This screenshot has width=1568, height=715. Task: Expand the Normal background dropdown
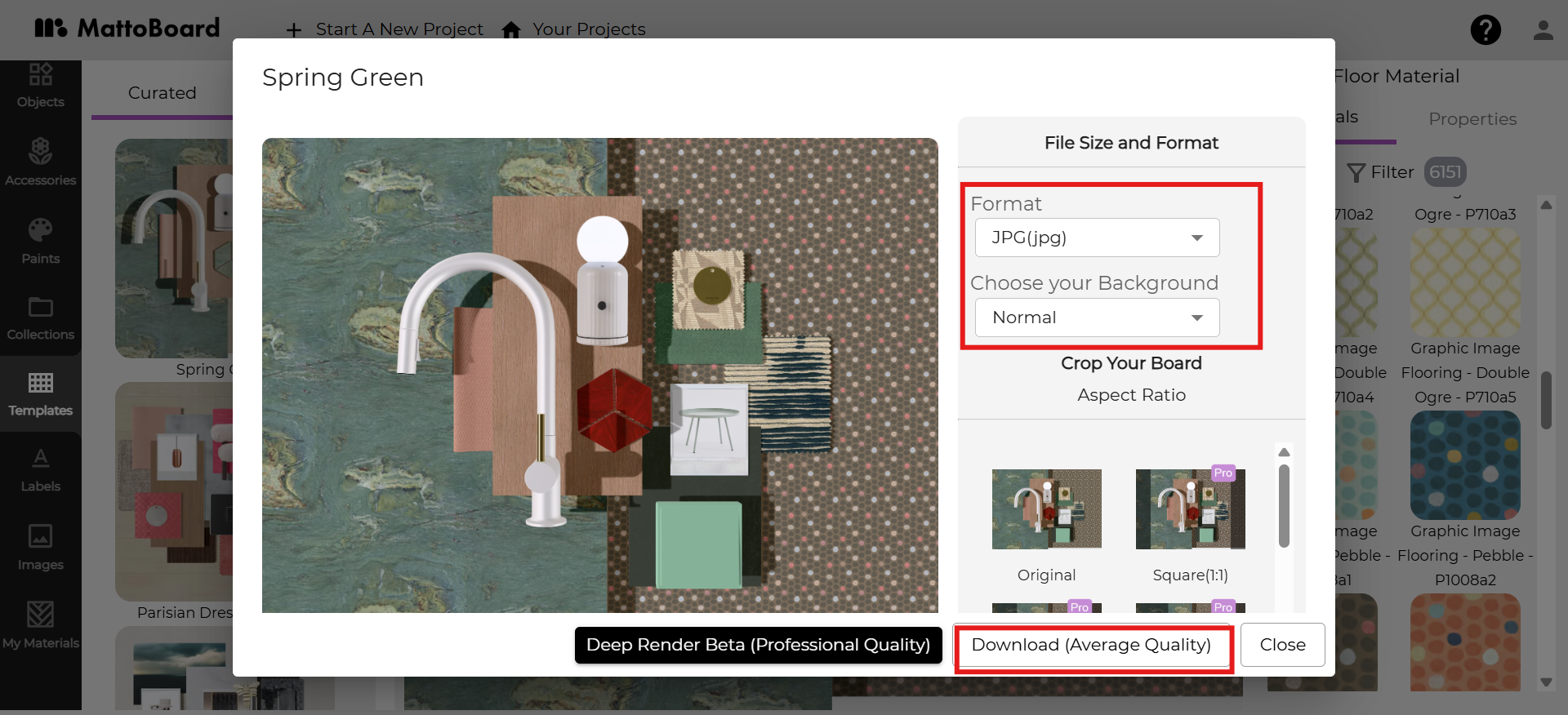pos(1097,318)
